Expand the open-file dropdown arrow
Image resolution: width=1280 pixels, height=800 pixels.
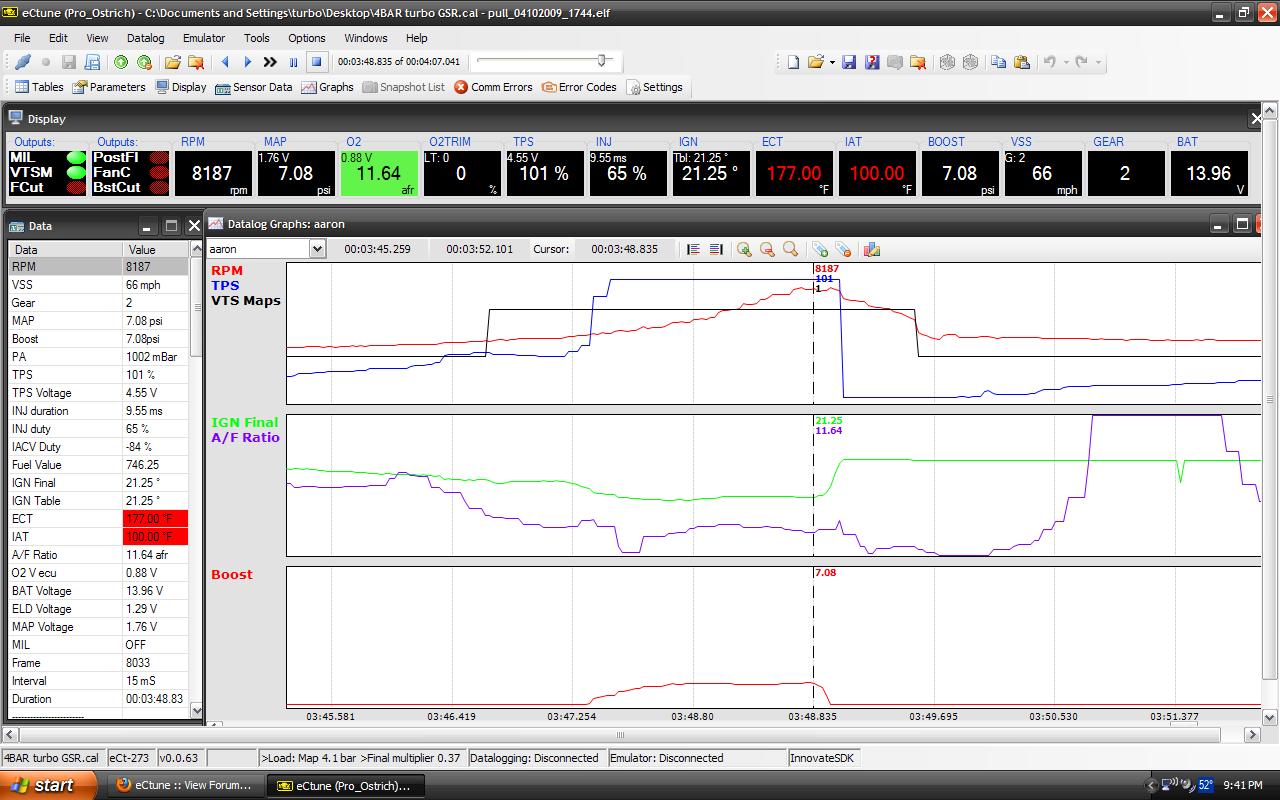pyautogui.click(x=832, y=62)
